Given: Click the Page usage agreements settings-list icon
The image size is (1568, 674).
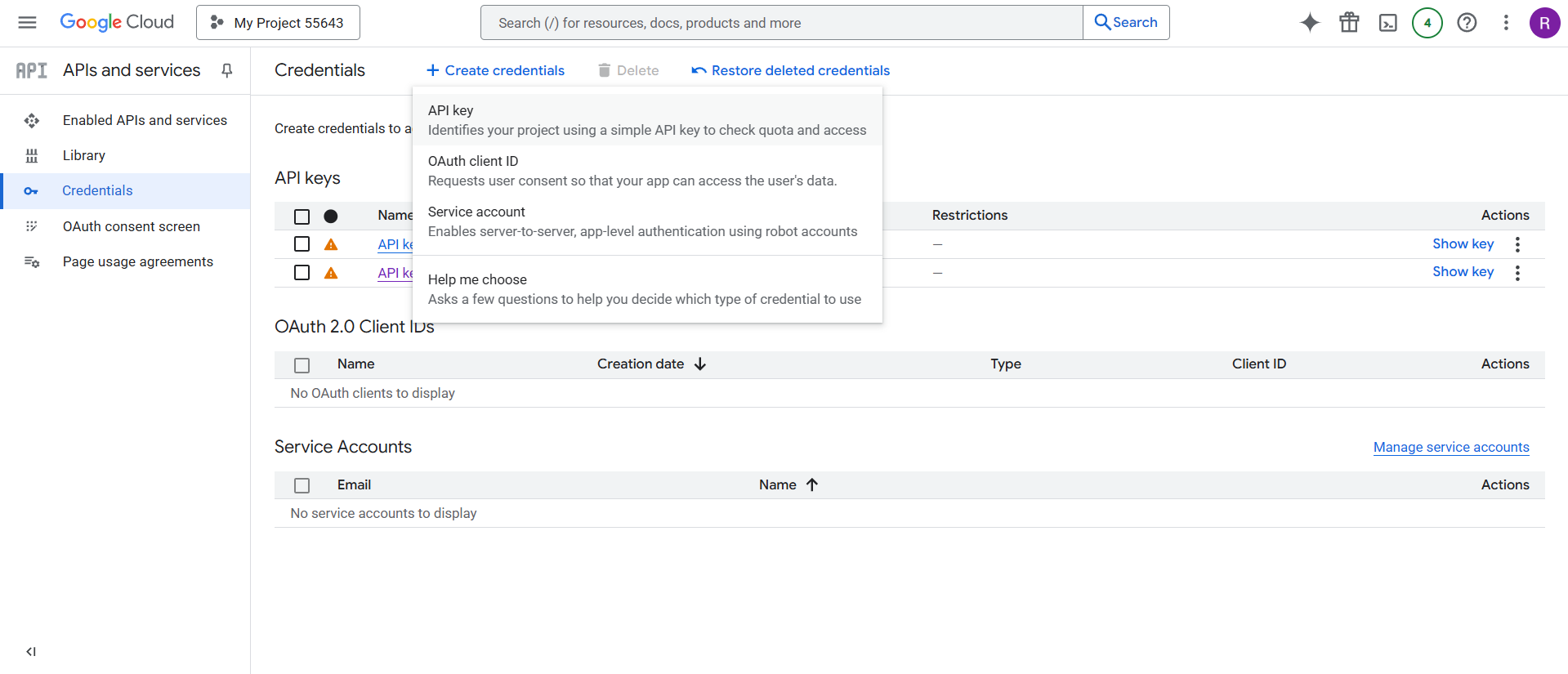Looking at the screenshot, I should [32, 262].
